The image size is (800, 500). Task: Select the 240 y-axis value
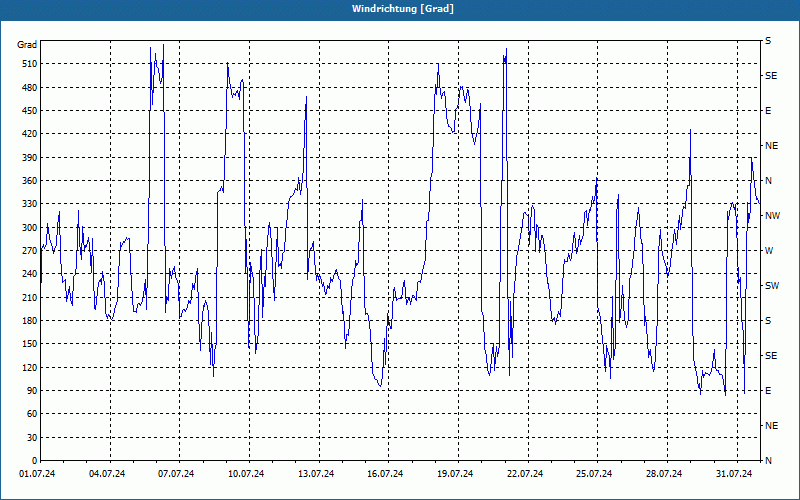30,274
